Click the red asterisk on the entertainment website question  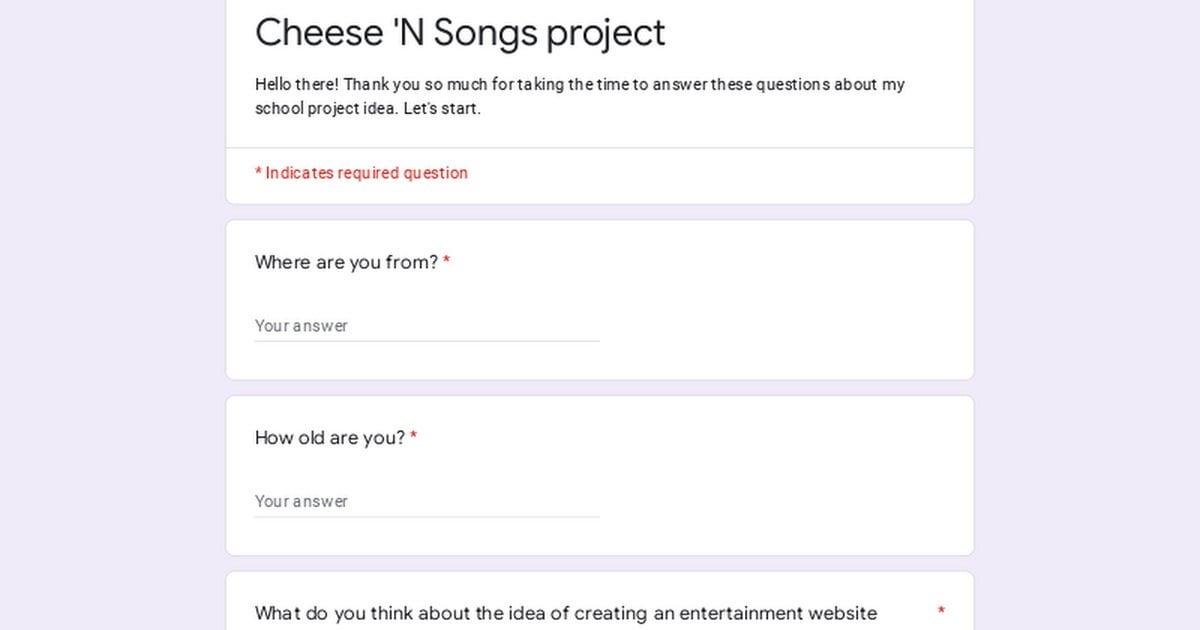941,611
